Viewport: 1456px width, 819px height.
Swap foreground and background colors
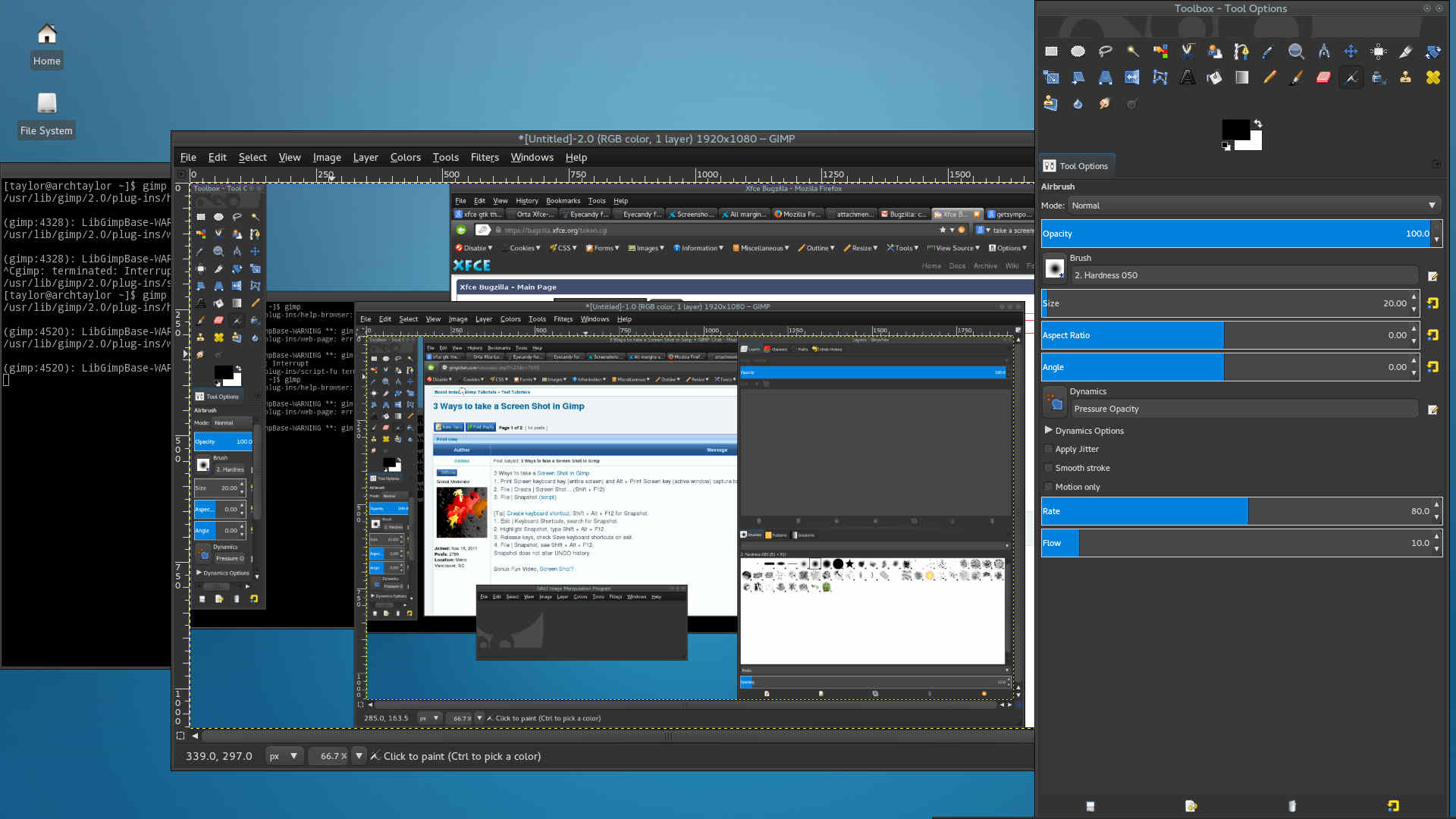click(x=1258, y=124)
